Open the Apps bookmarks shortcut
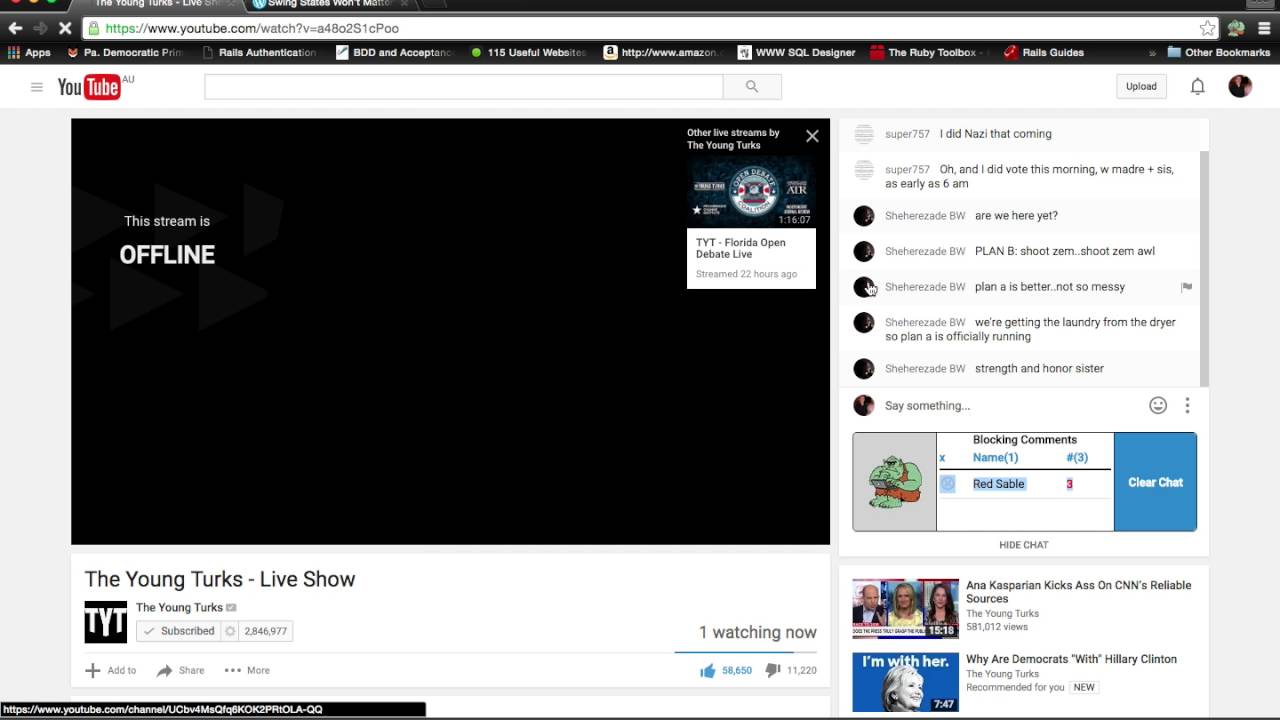 click(30, 52)
